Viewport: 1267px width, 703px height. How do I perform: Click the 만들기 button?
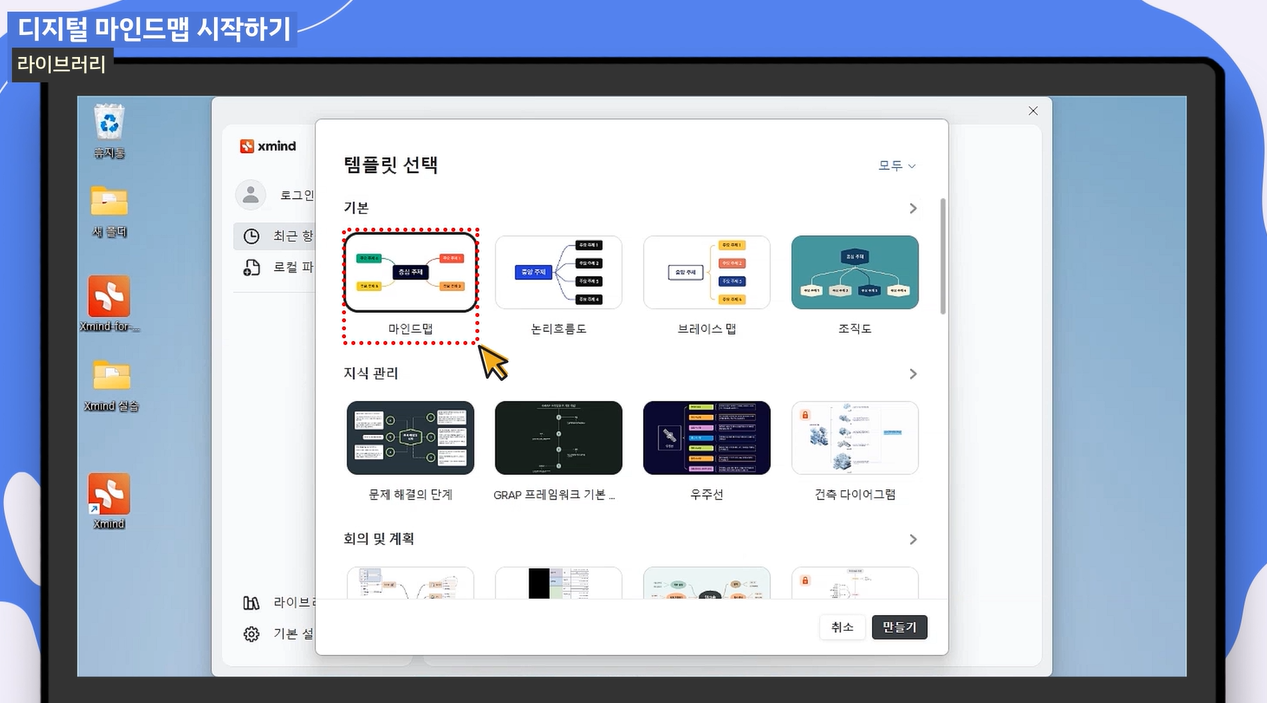click(x=900, y=627)
